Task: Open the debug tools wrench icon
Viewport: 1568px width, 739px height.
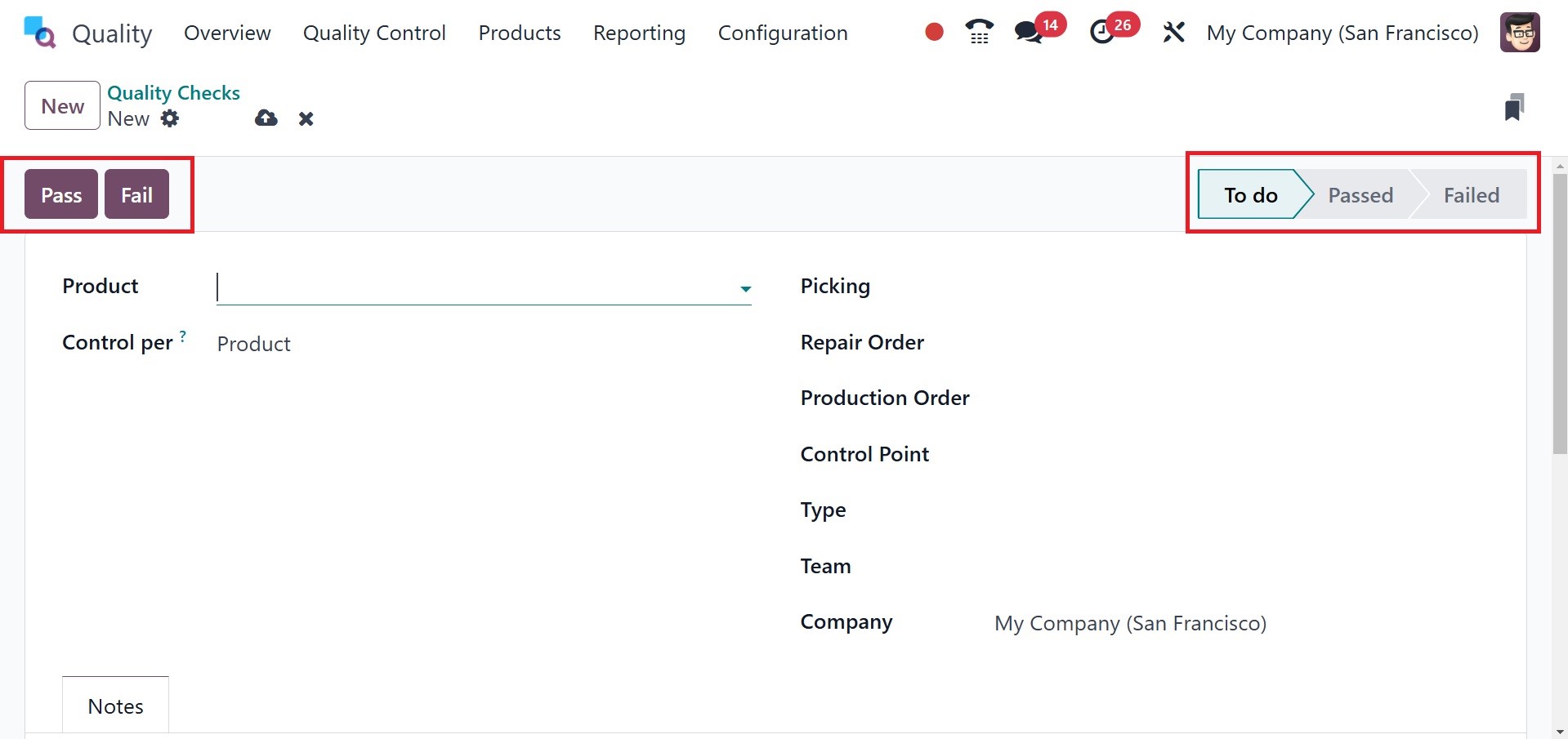Action: click(1173, 33)
